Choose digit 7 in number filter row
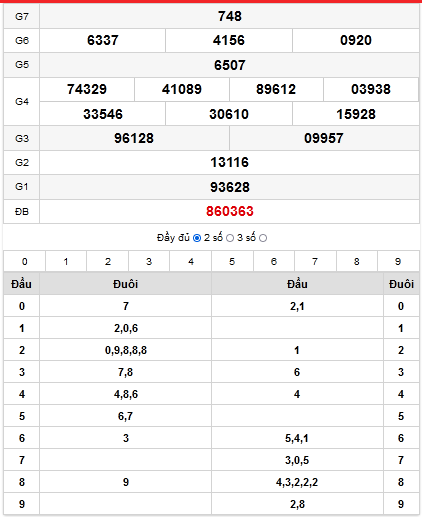422x517 pixels. [315, 262]
